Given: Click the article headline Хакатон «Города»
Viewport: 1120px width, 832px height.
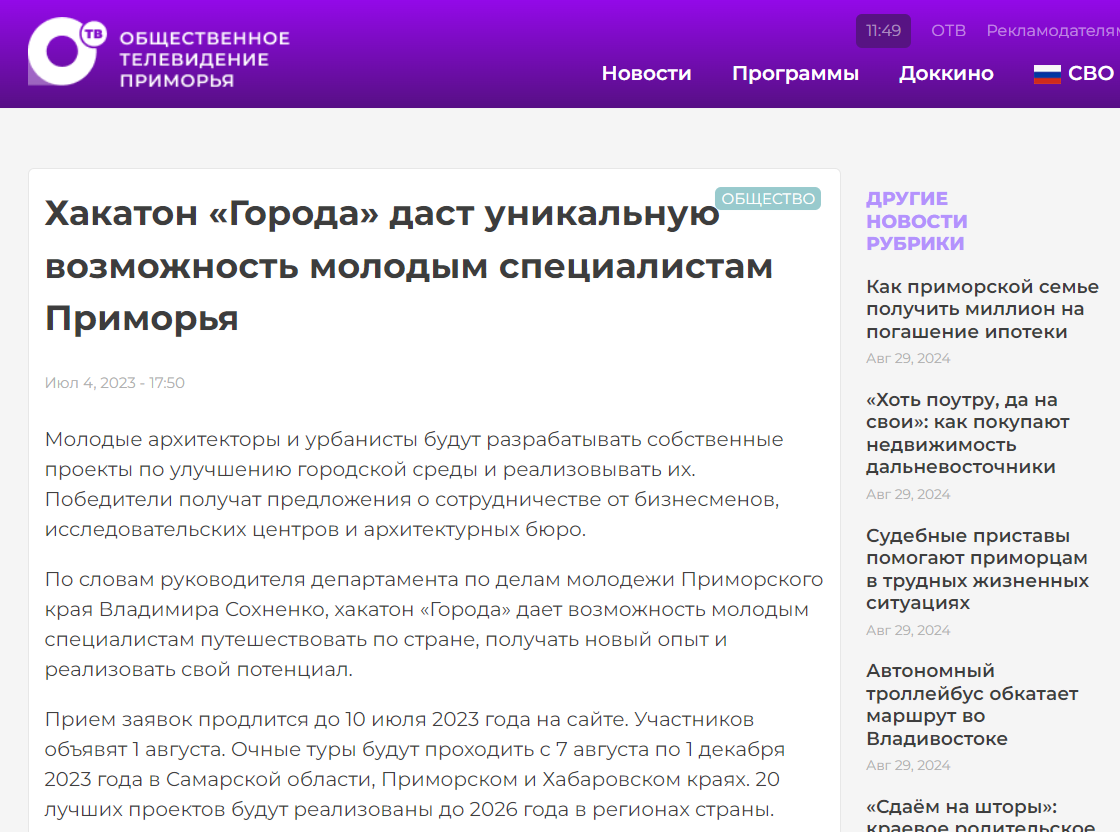Looking at the screenshot, I should point(409,266).
